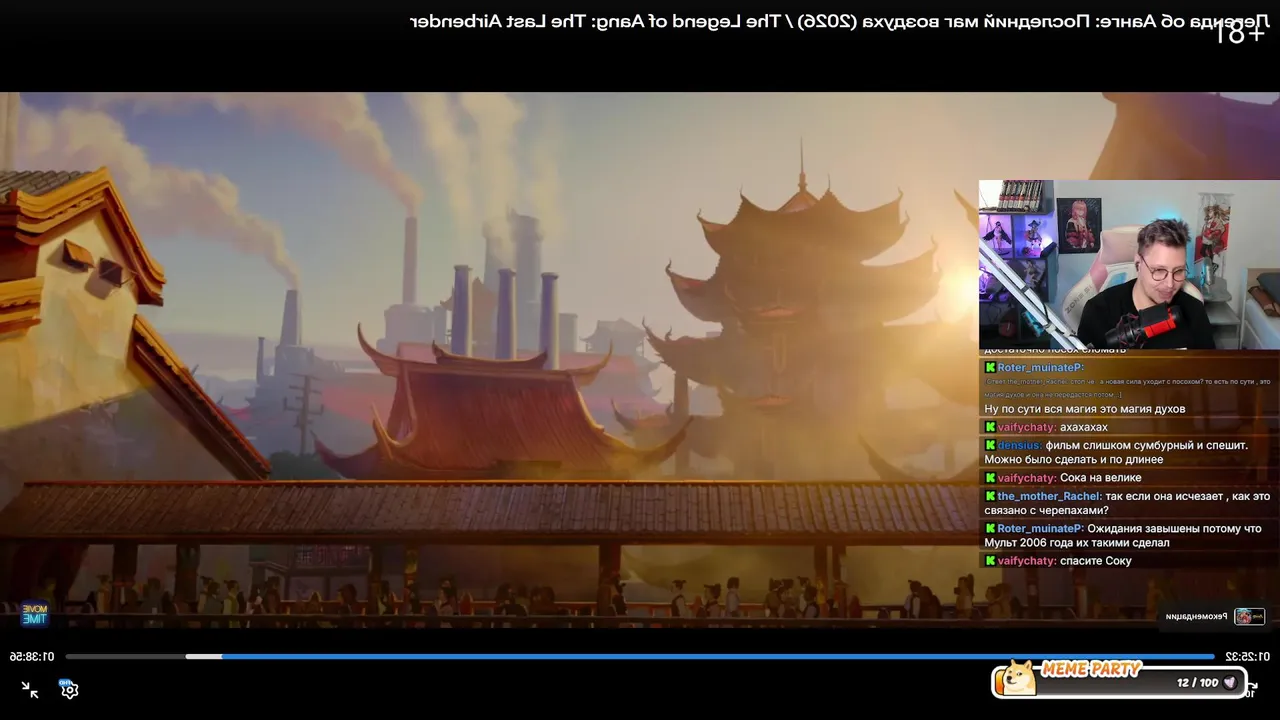Viewport: 1280px width, 720px height.
Task: Click the current time 01:25:32
Action: pos(1247,657)
